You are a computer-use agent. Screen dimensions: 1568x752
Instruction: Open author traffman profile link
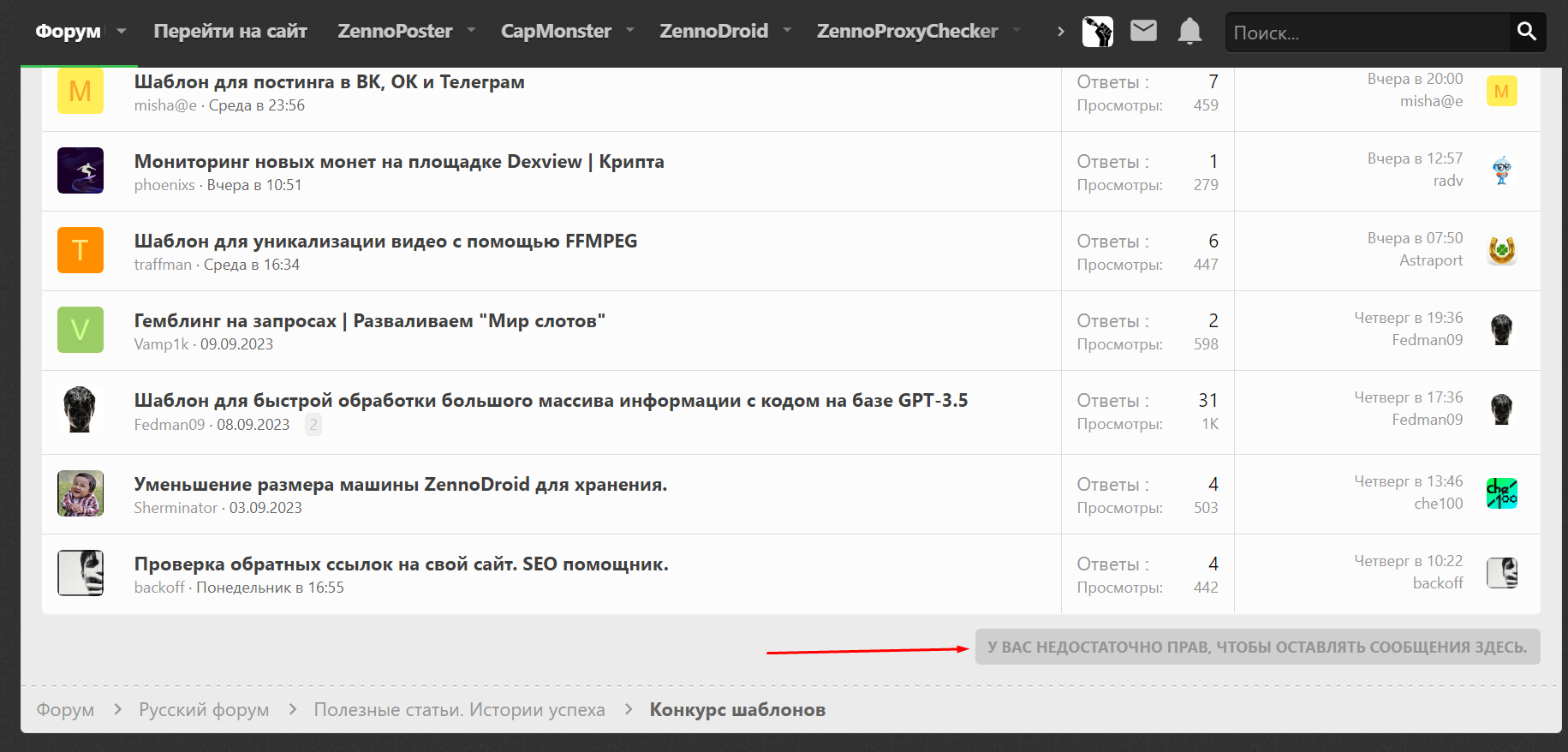pyautogui.click(x=163, y=265)
